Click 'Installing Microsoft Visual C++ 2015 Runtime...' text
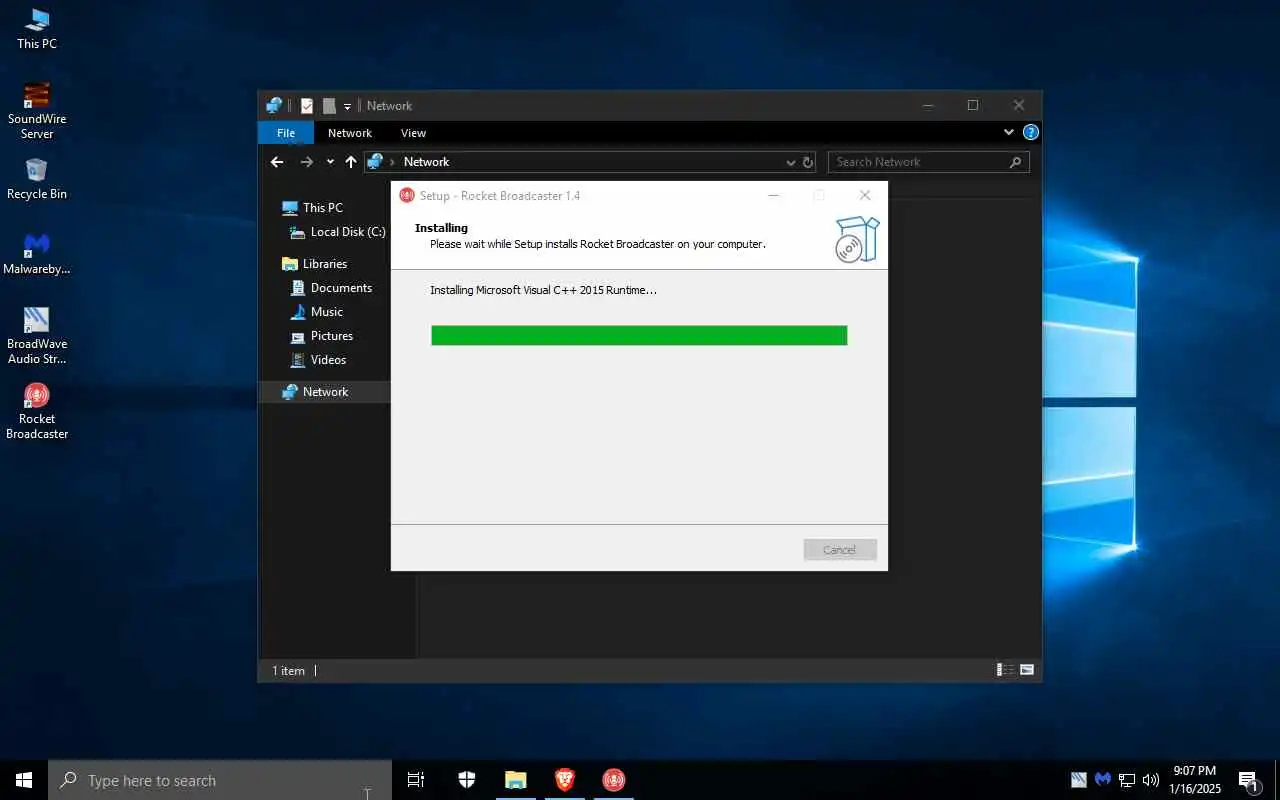The width and height of the screenshot is (1280, 800). 543,290
